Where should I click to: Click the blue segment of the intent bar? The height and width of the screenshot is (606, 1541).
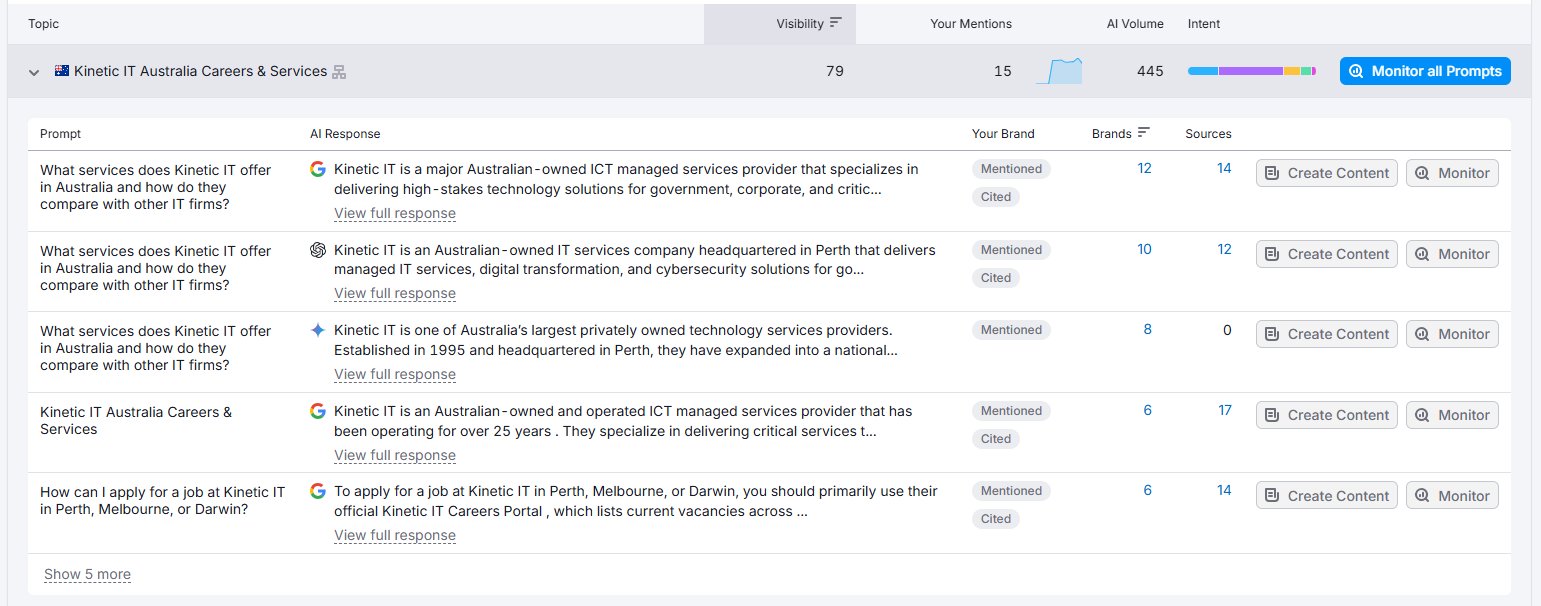tap(1203, 71)
